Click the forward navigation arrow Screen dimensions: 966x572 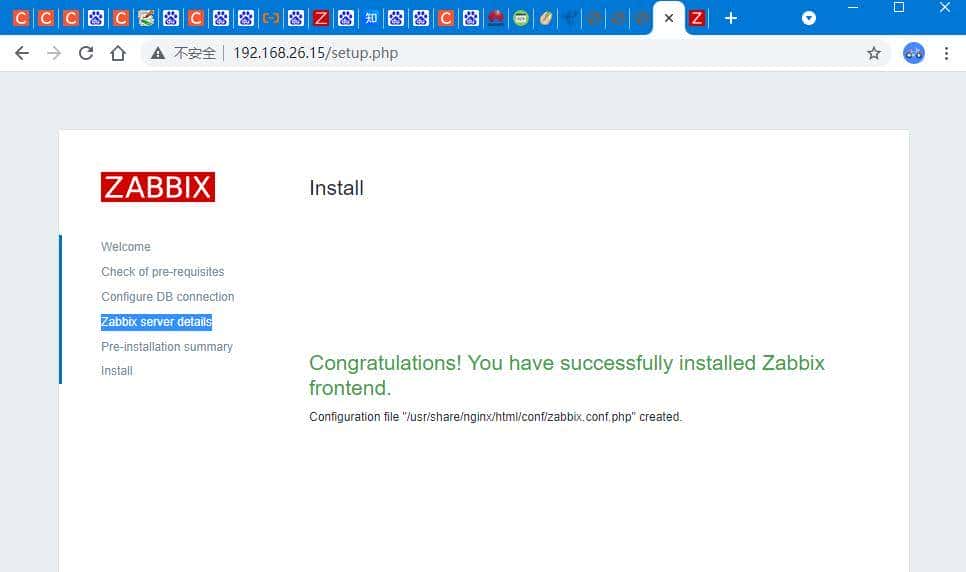[54, 53]
